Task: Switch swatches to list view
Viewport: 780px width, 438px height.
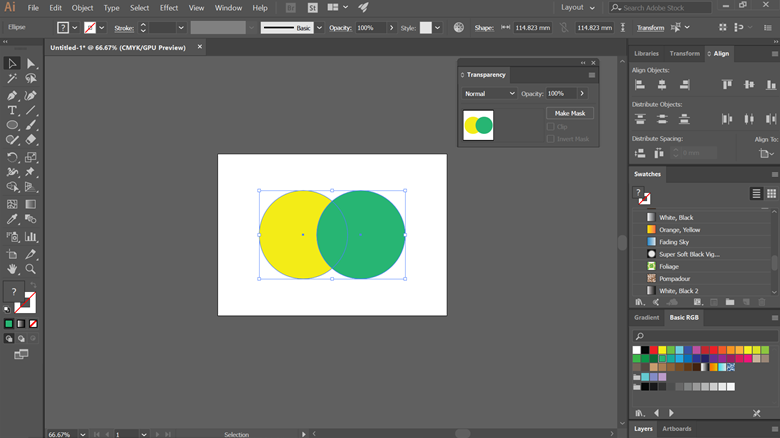Action: (x=757, y=193)
